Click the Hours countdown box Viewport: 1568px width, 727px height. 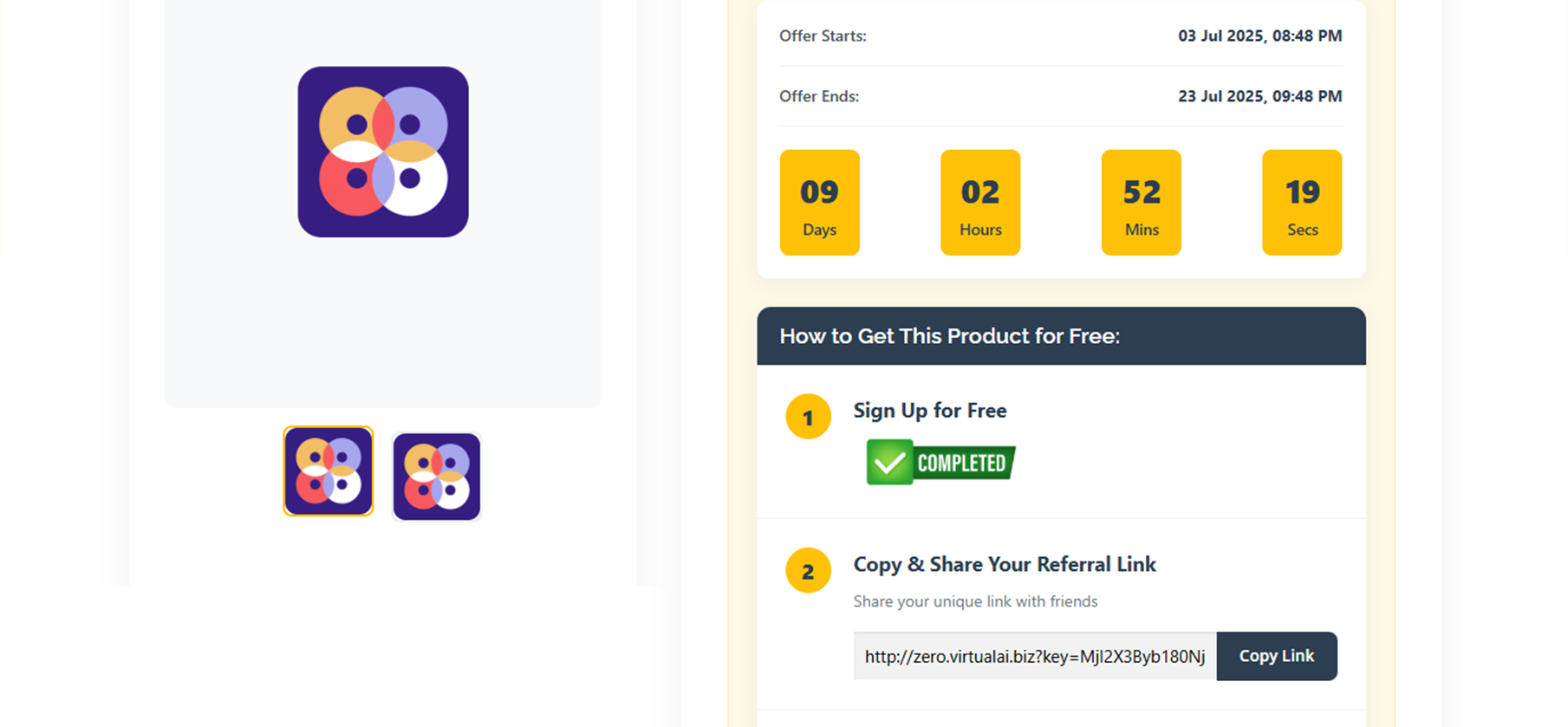tap(980, 202)
